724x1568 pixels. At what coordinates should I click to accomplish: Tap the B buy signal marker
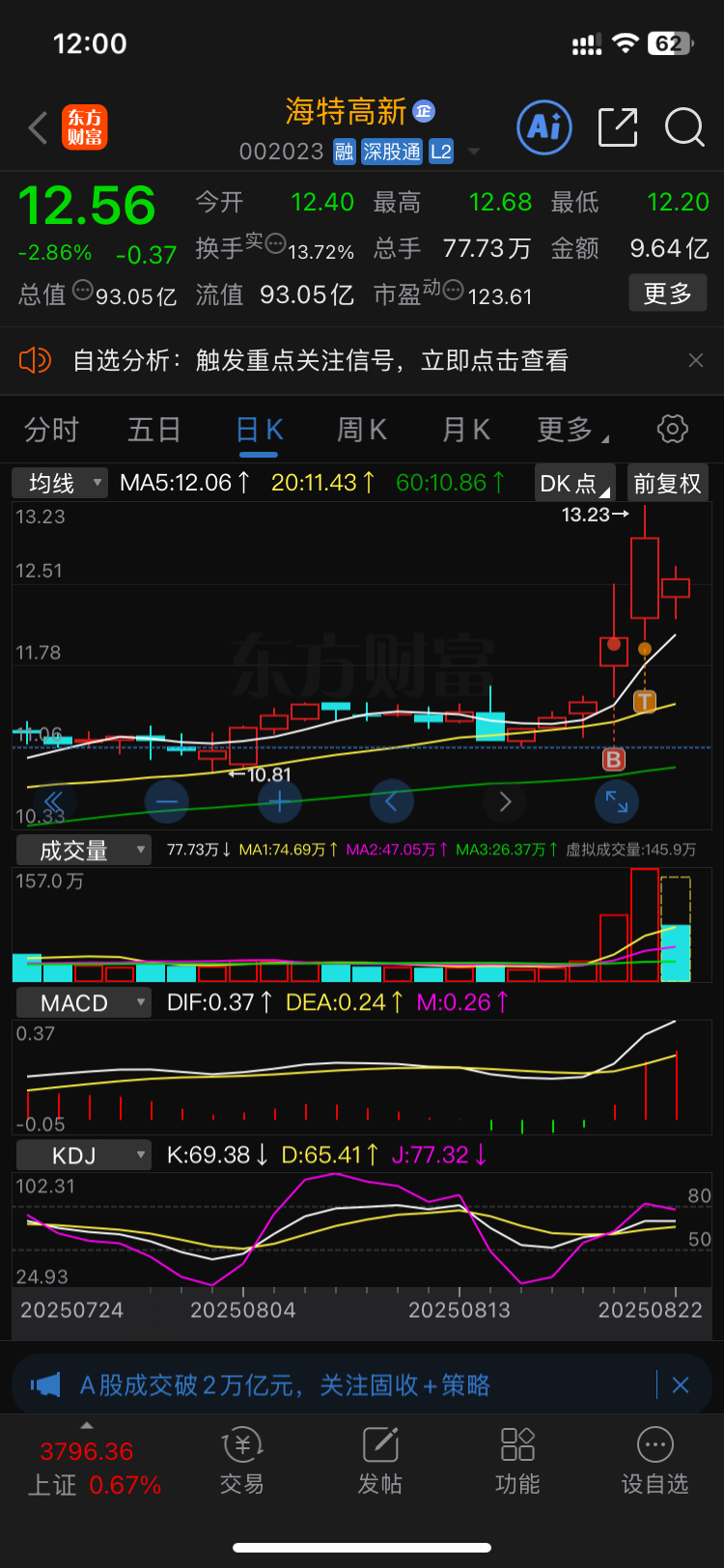pyautogui.click(x=614, y=760)
